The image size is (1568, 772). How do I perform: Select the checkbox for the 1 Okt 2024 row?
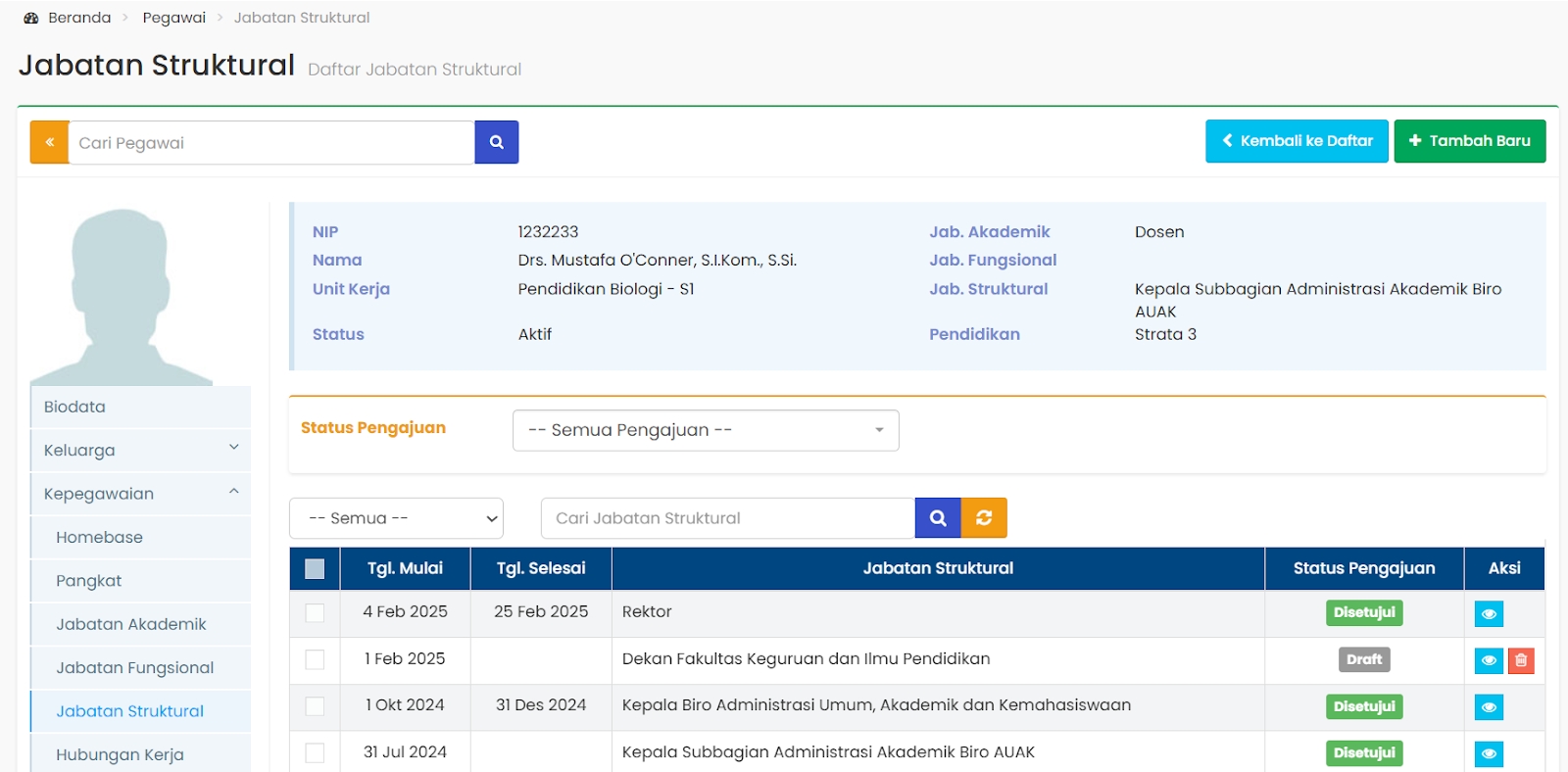pyautogui.click(x=315, y=706)
